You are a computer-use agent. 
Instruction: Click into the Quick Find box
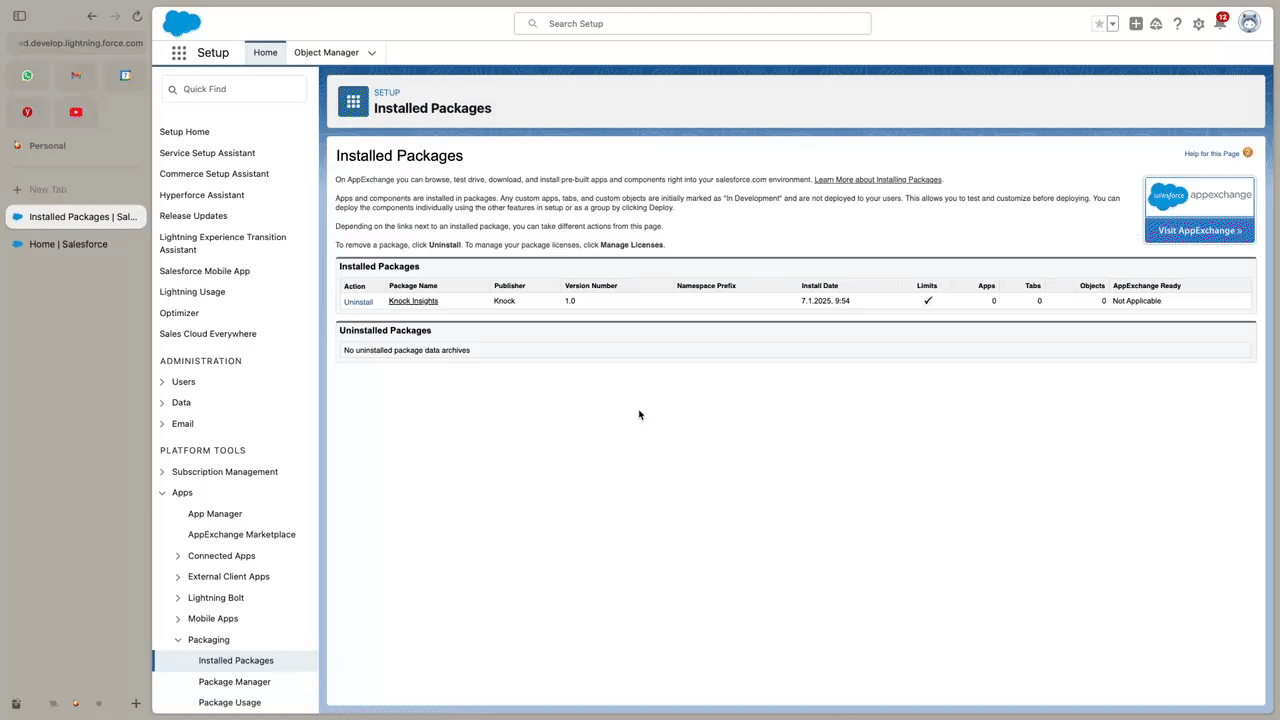point(234,89)
